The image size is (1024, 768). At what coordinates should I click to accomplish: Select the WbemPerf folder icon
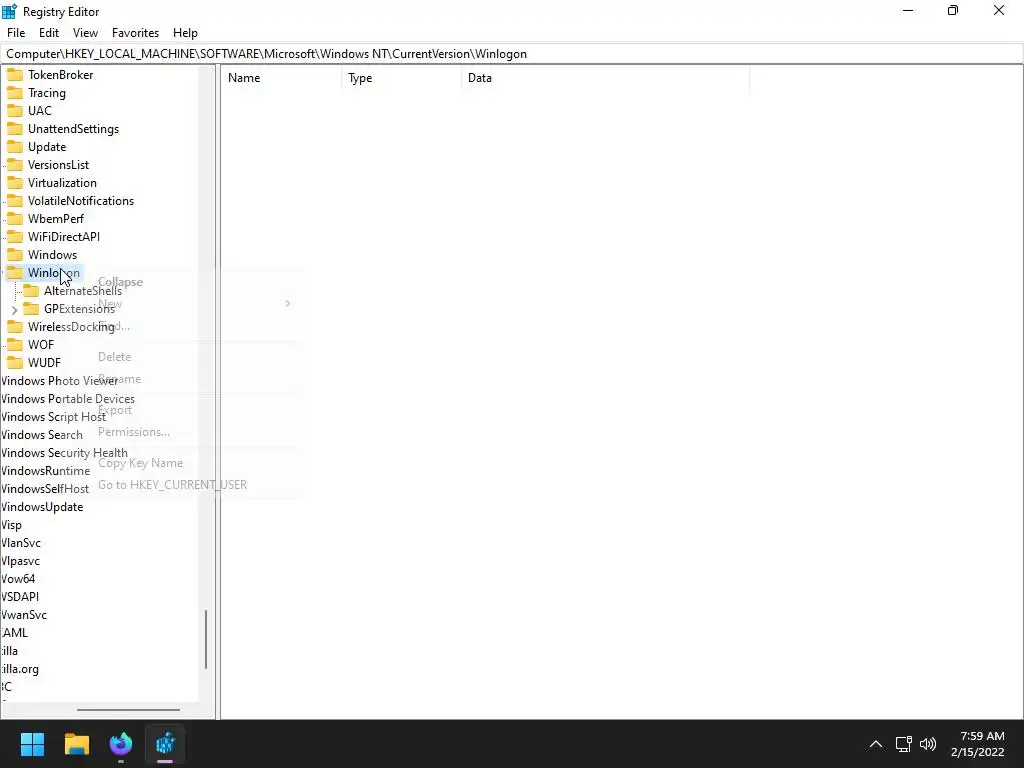click(x=14, y=218)
